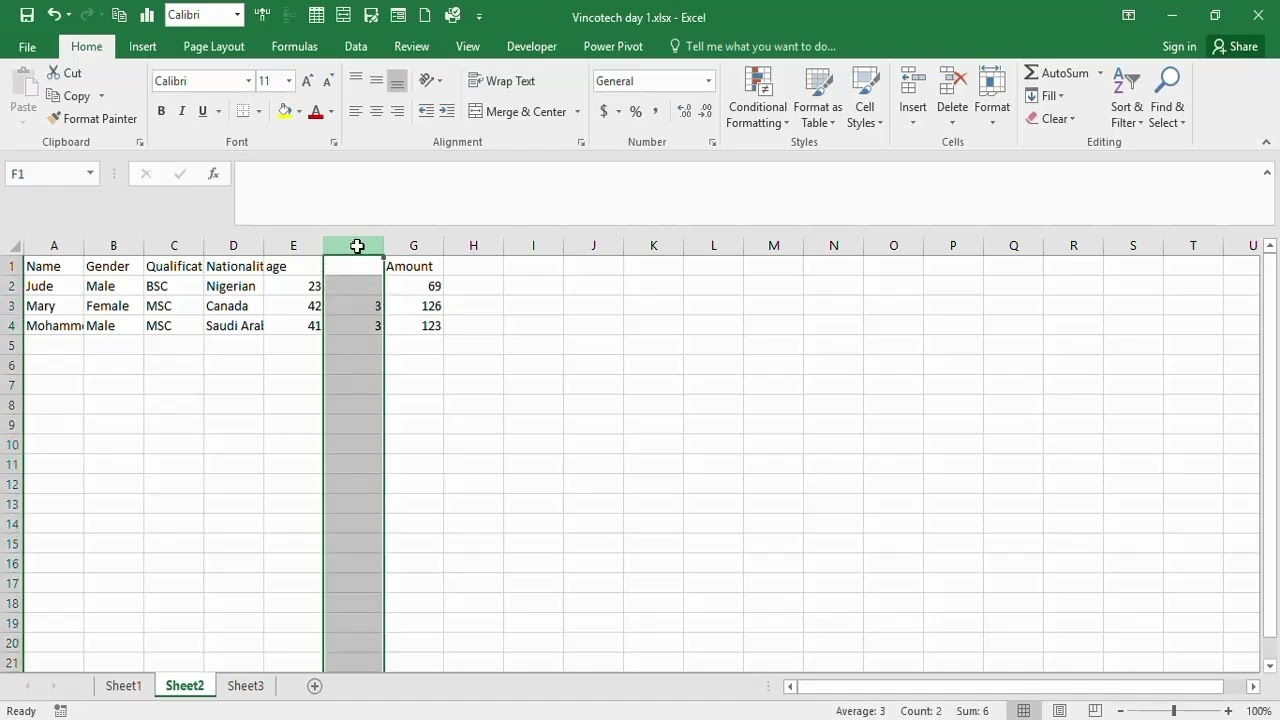
Task: Apply Comma Style
Action: click(655, 111)
